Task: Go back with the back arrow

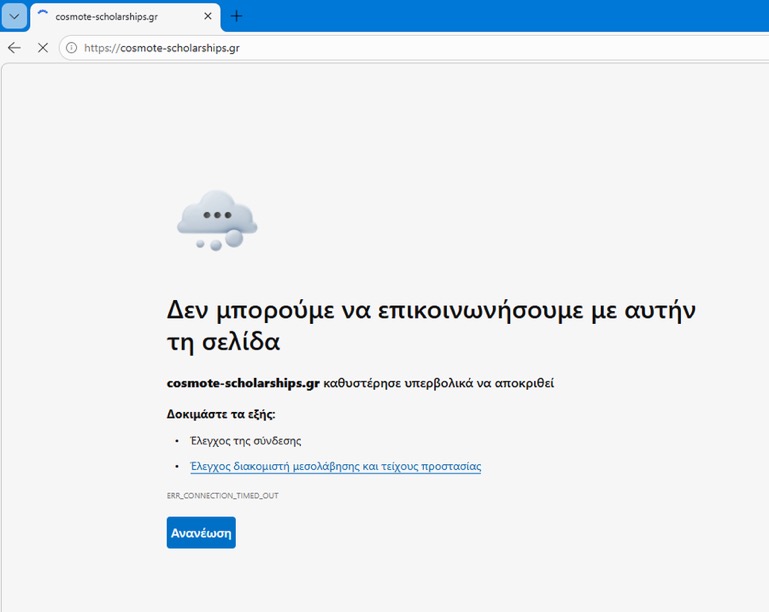Action: click(x=15, y=48)
